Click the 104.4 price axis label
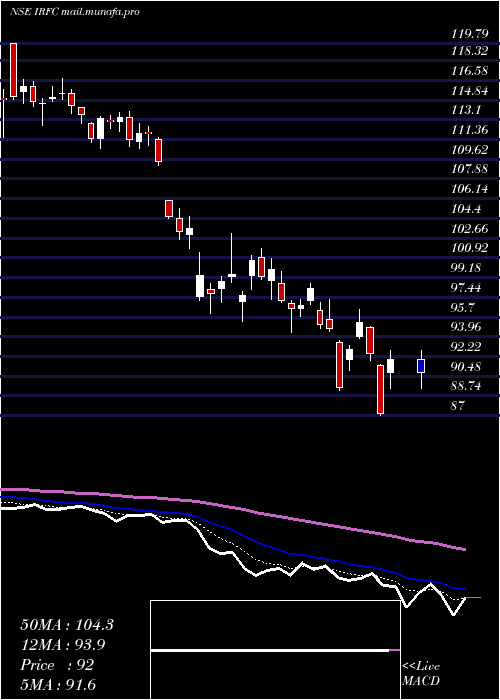 point(466,208)
